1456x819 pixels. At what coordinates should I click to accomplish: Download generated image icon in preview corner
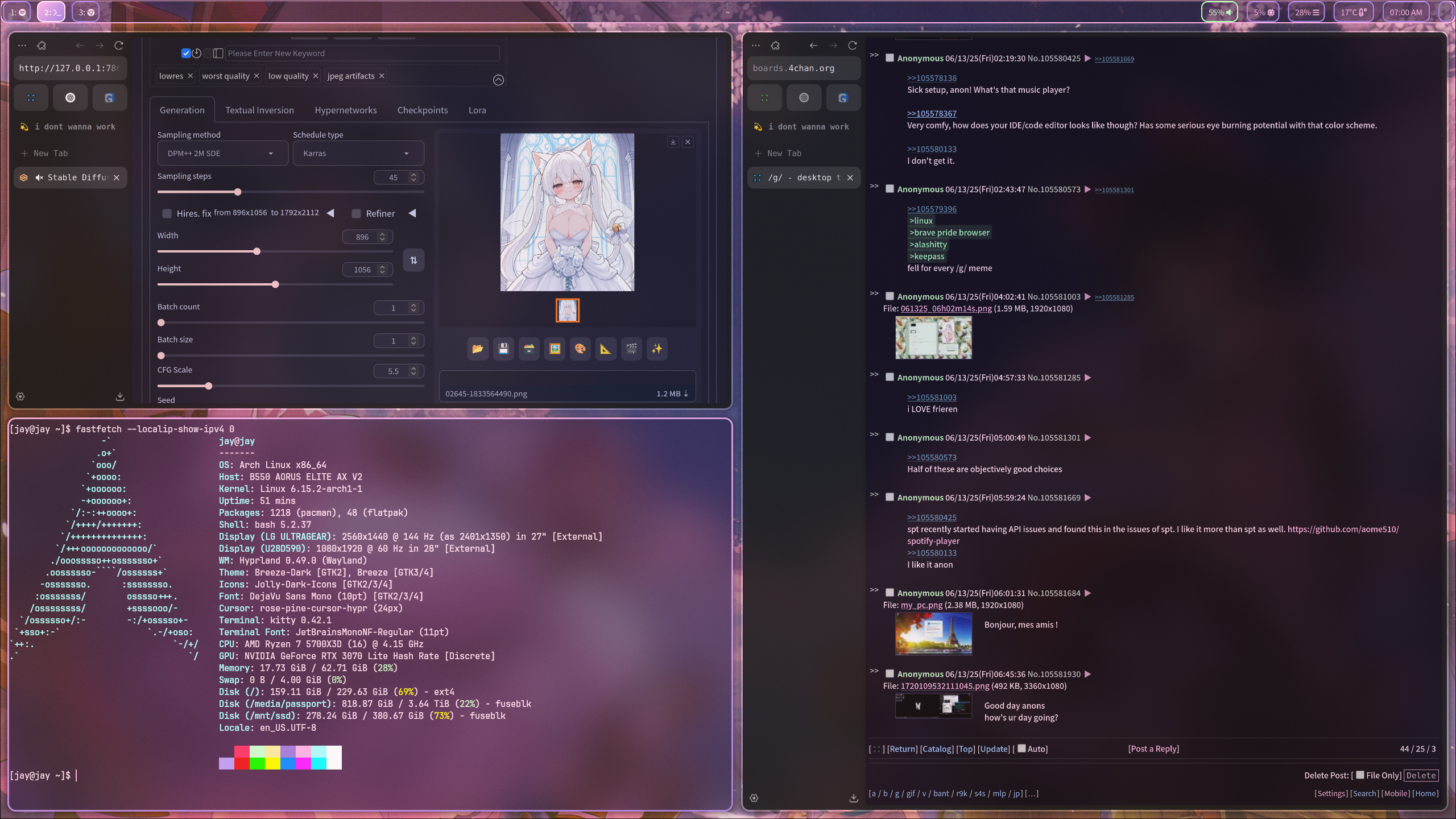tap(673, 142)
